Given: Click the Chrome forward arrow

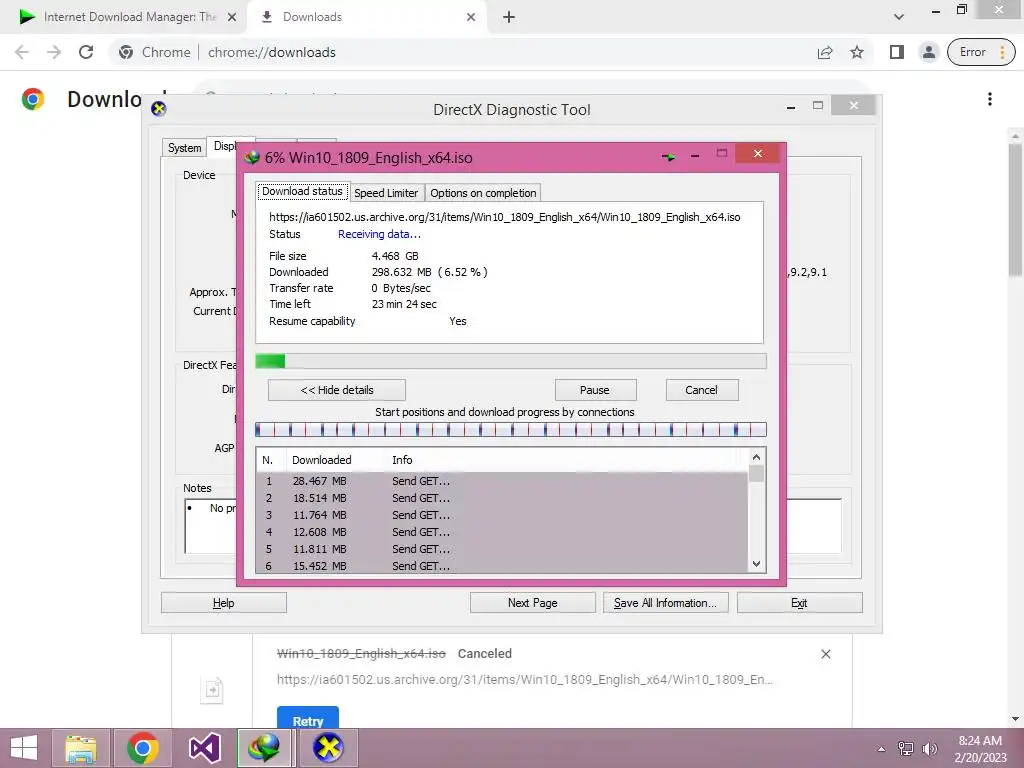Looking at the screenshot, I should pos(54,52).
